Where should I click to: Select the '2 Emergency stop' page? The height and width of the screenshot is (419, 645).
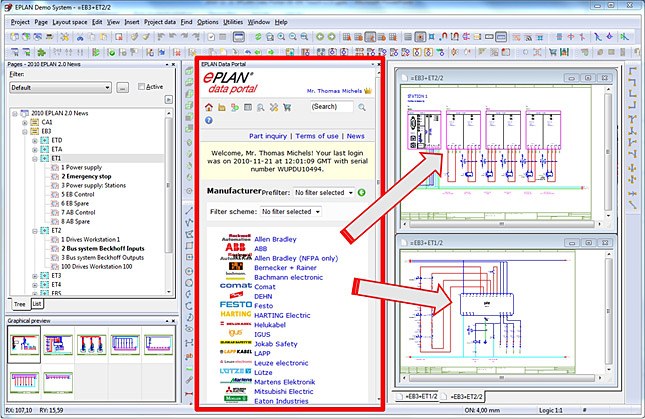pos(86,176)
